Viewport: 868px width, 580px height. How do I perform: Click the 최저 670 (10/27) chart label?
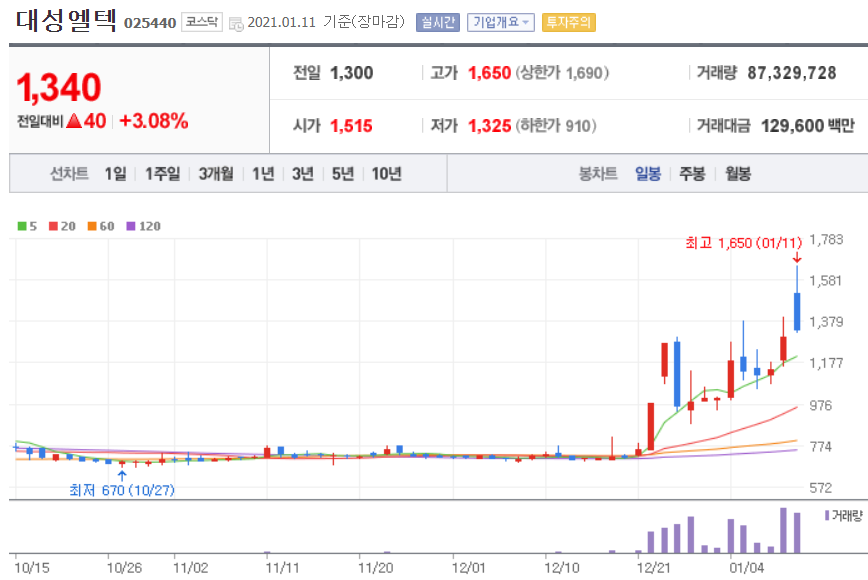122,490
